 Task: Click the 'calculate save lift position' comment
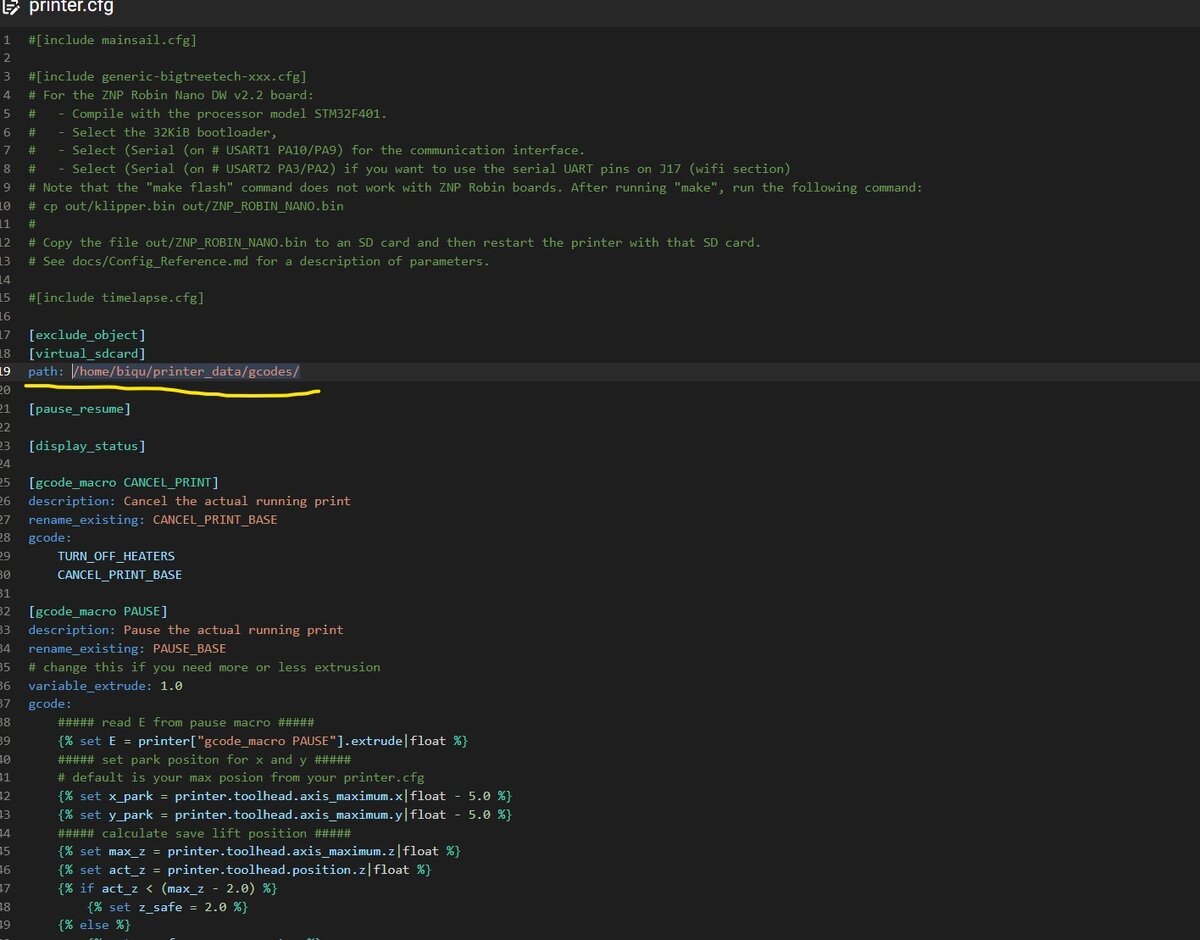[x=204, y=833]
